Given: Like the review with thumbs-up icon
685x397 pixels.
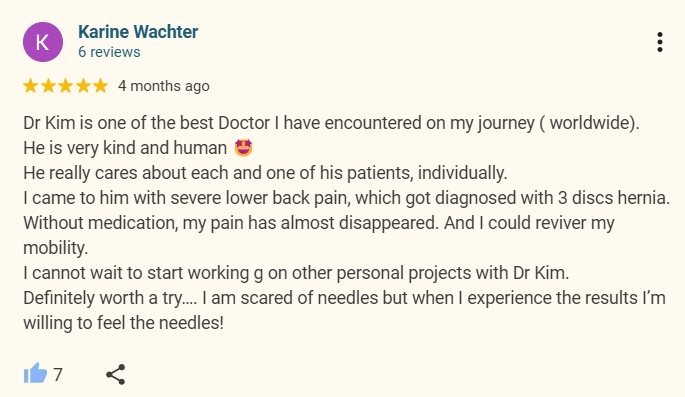Looking at the screenshot, I should coord(35,374).
